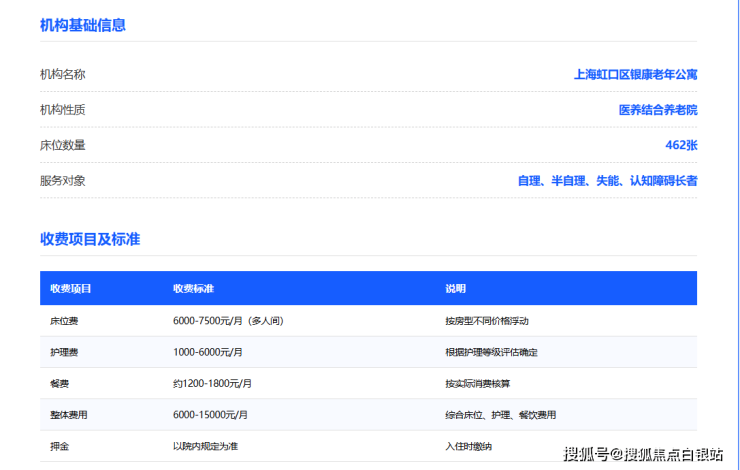
Task: Click the note 根据护理等级评估确定
Action: [491, 352]
